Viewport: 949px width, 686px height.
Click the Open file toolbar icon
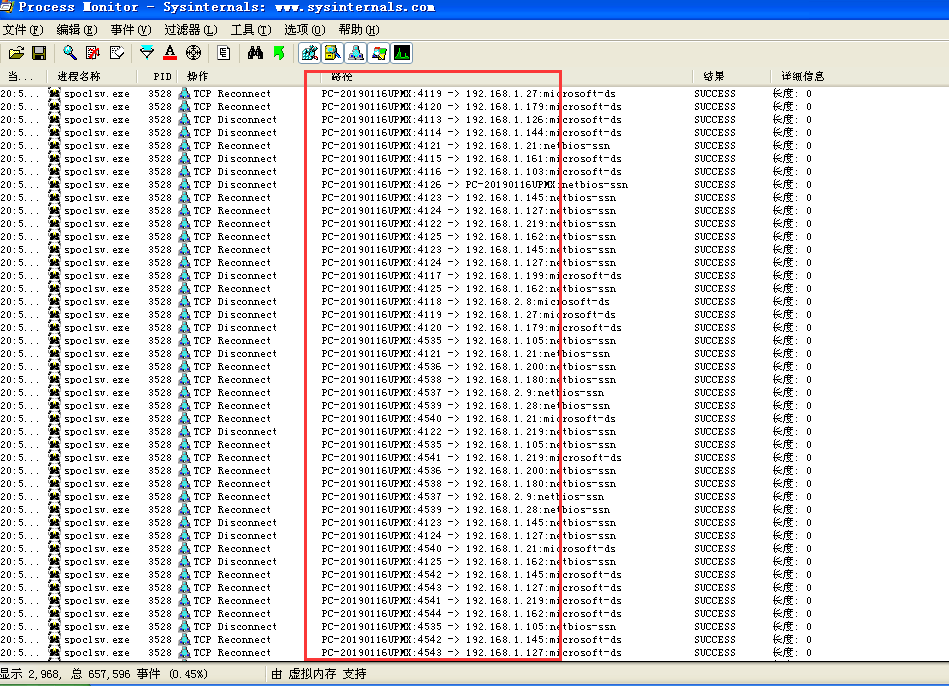pos(16,53)
